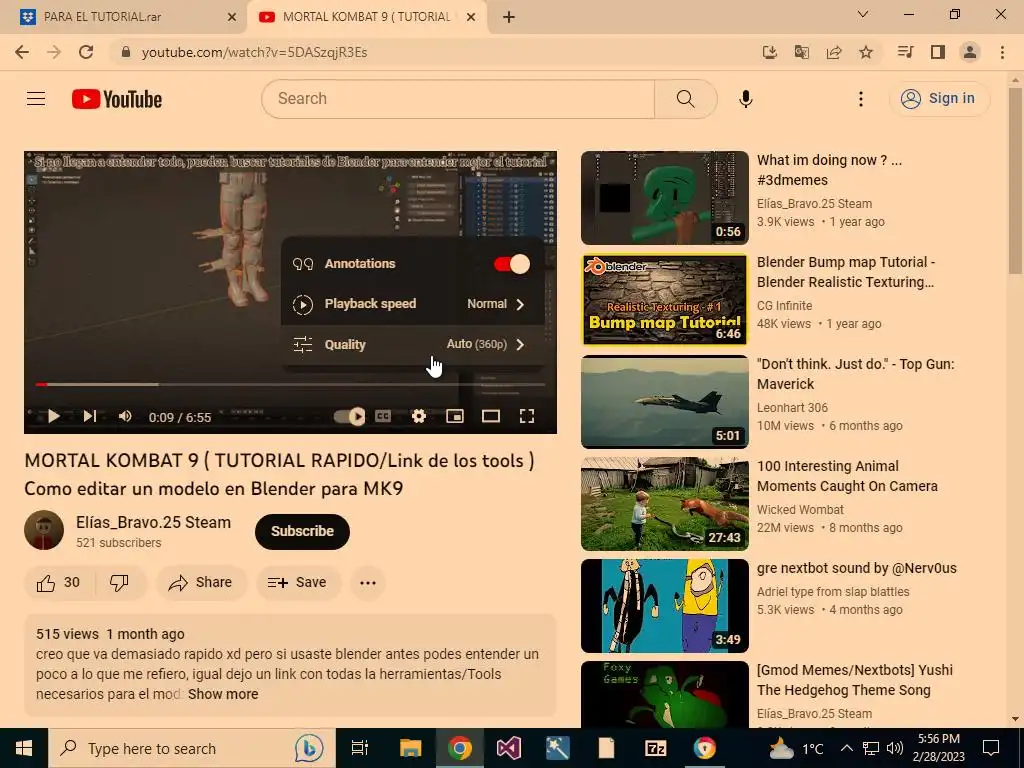This screenshot has height=768, width=1024.
Task: Open Quality settings submenu
Action: [x=413, y=344]
